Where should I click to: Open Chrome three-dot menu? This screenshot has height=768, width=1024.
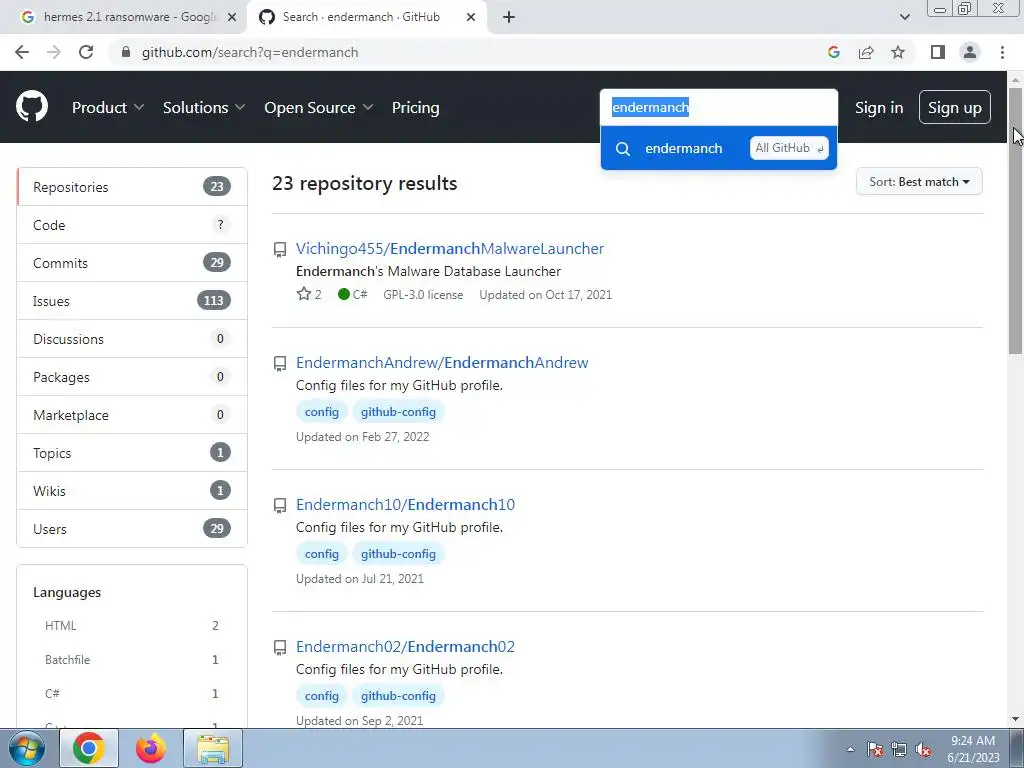pos(1002,52)
